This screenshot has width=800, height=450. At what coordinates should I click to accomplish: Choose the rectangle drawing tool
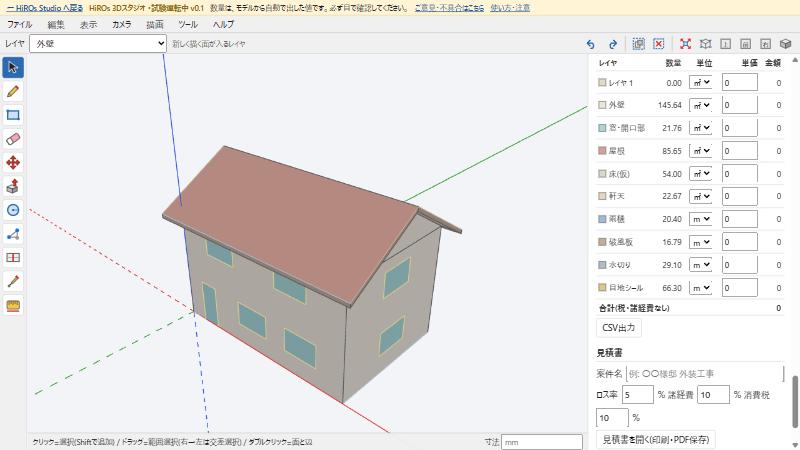click(x=13, y=115)
